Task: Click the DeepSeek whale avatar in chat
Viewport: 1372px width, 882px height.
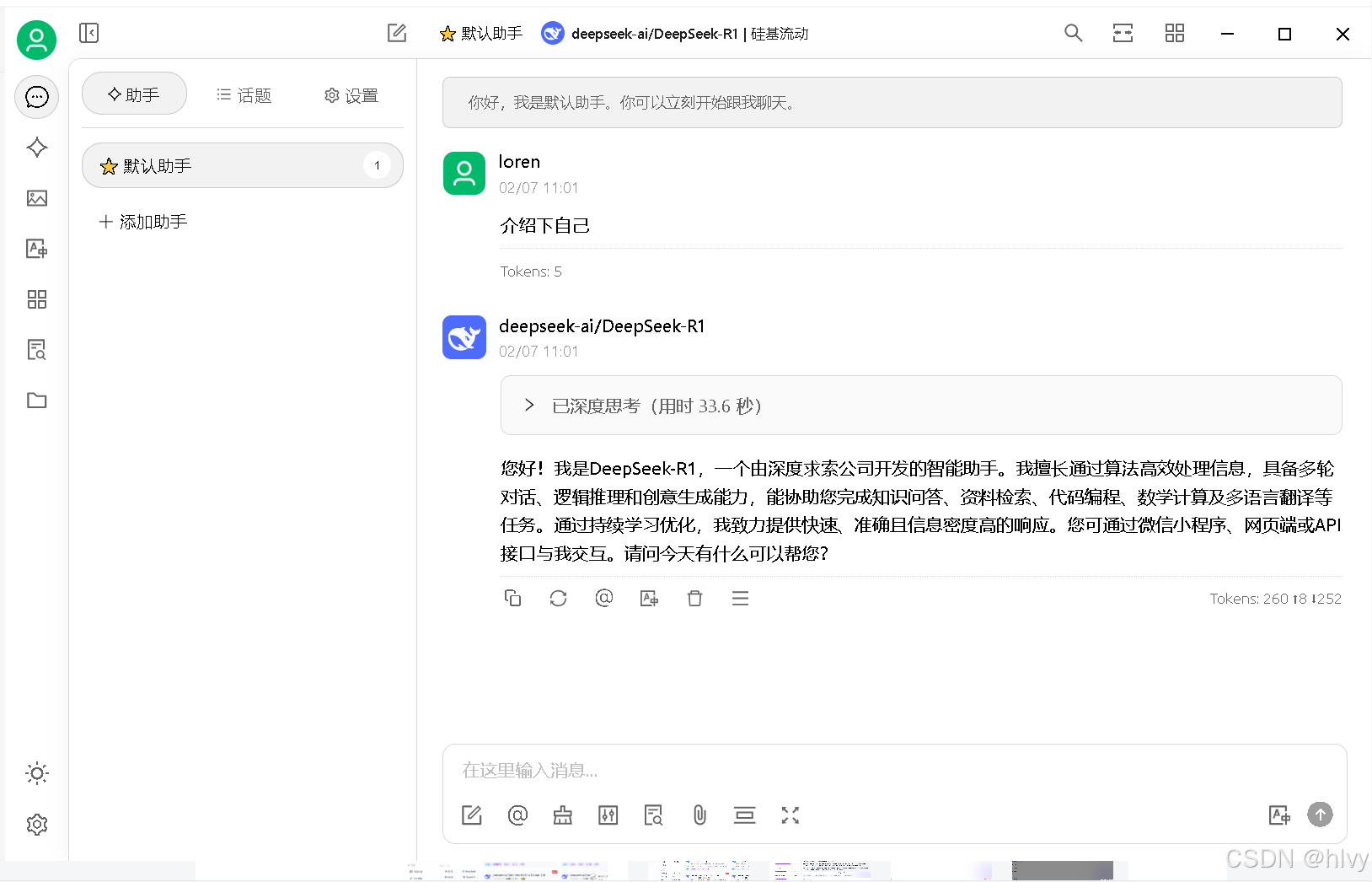Action: point(464,337)
